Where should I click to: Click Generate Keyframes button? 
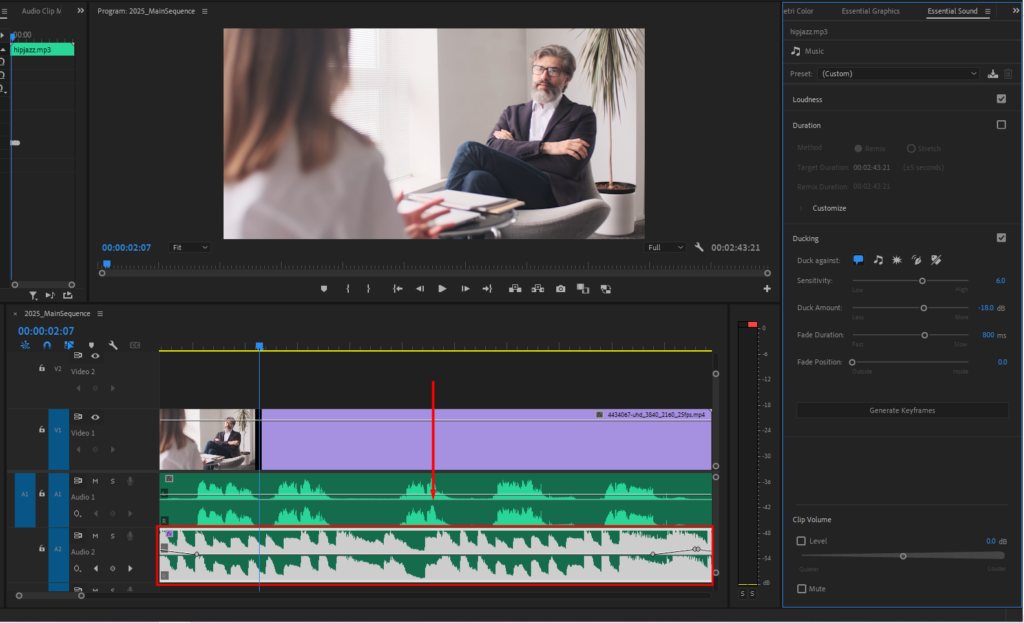pyautogui.click(x=902, y=411)
